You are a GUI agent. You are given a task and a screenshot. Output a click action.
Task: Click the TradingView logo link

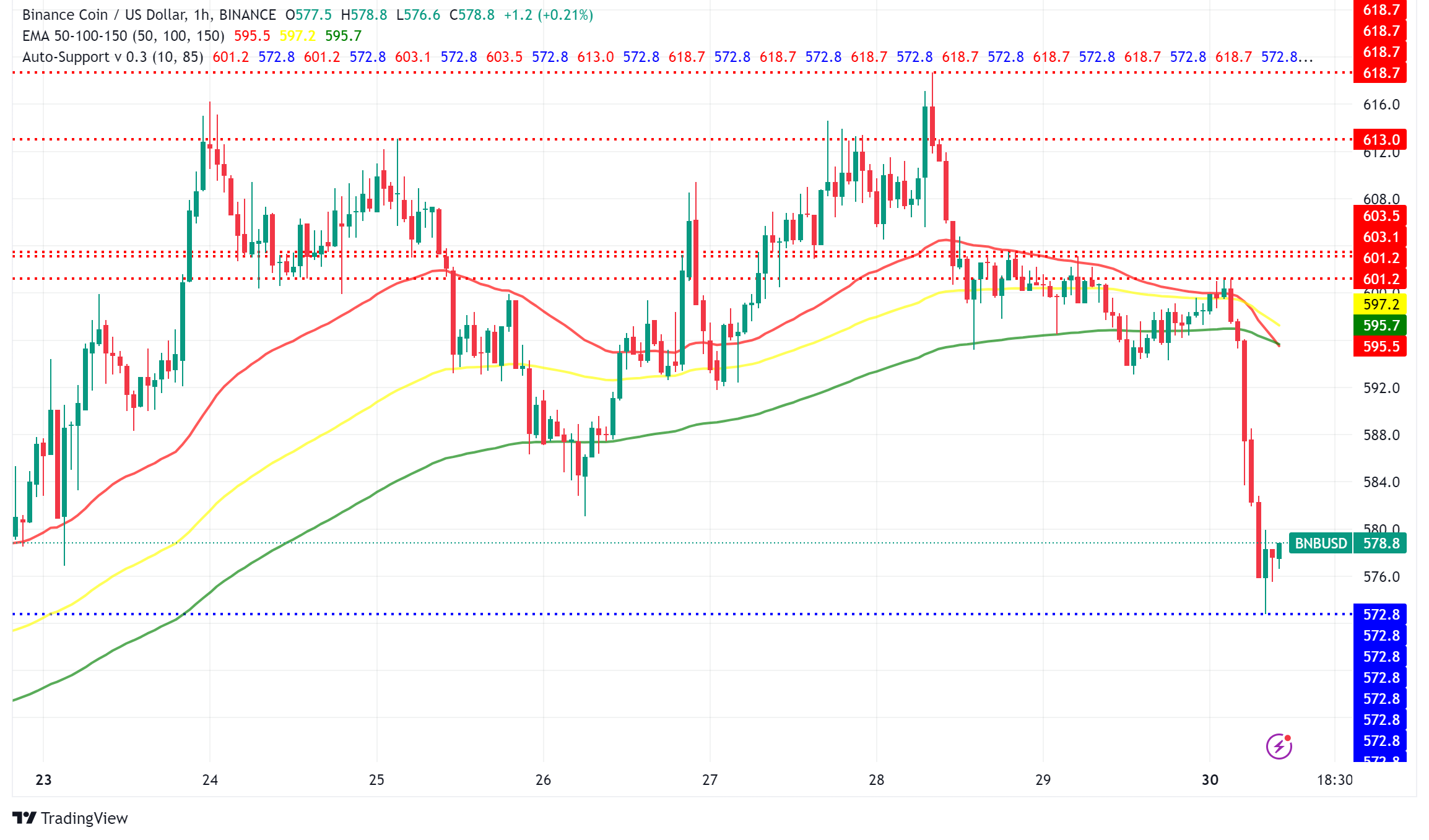click(70, 818)
